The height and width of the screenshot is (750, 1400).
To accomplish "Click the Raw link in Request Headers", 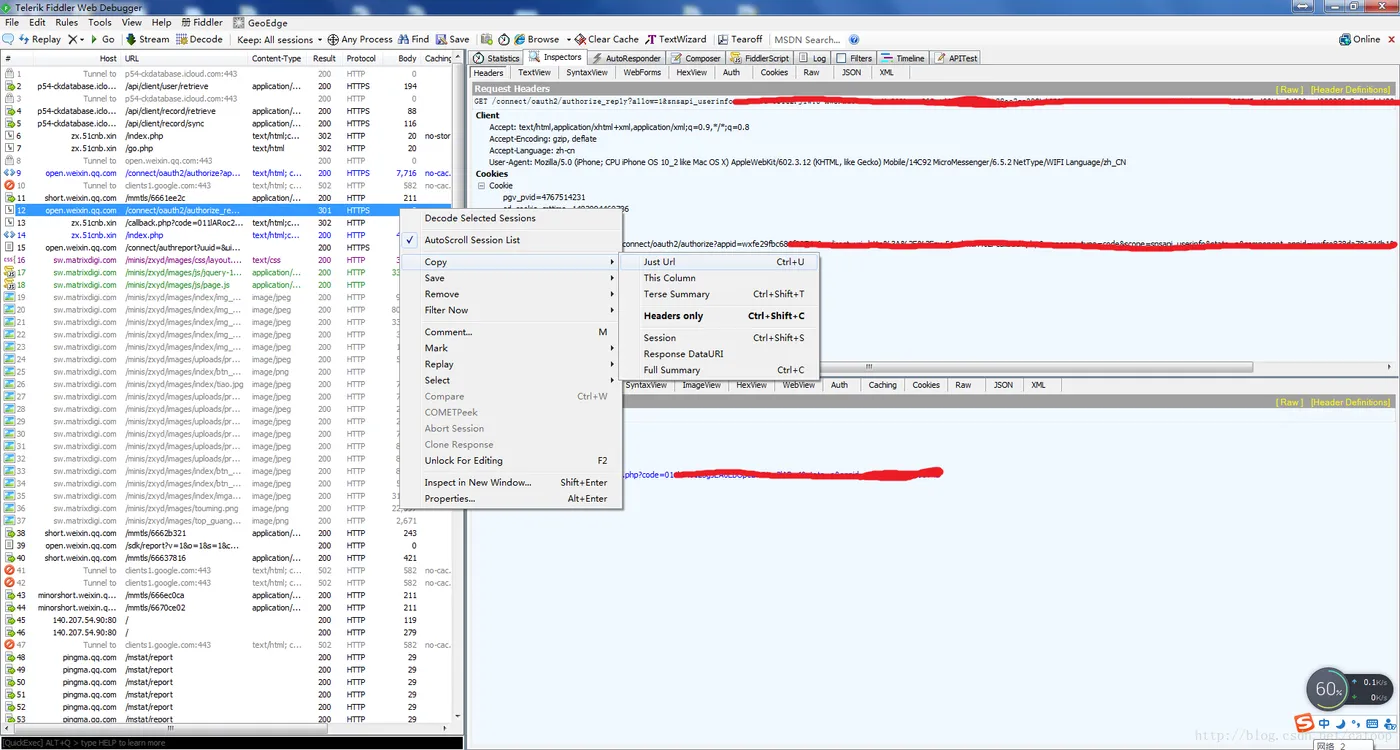I will click(1290, 89).
